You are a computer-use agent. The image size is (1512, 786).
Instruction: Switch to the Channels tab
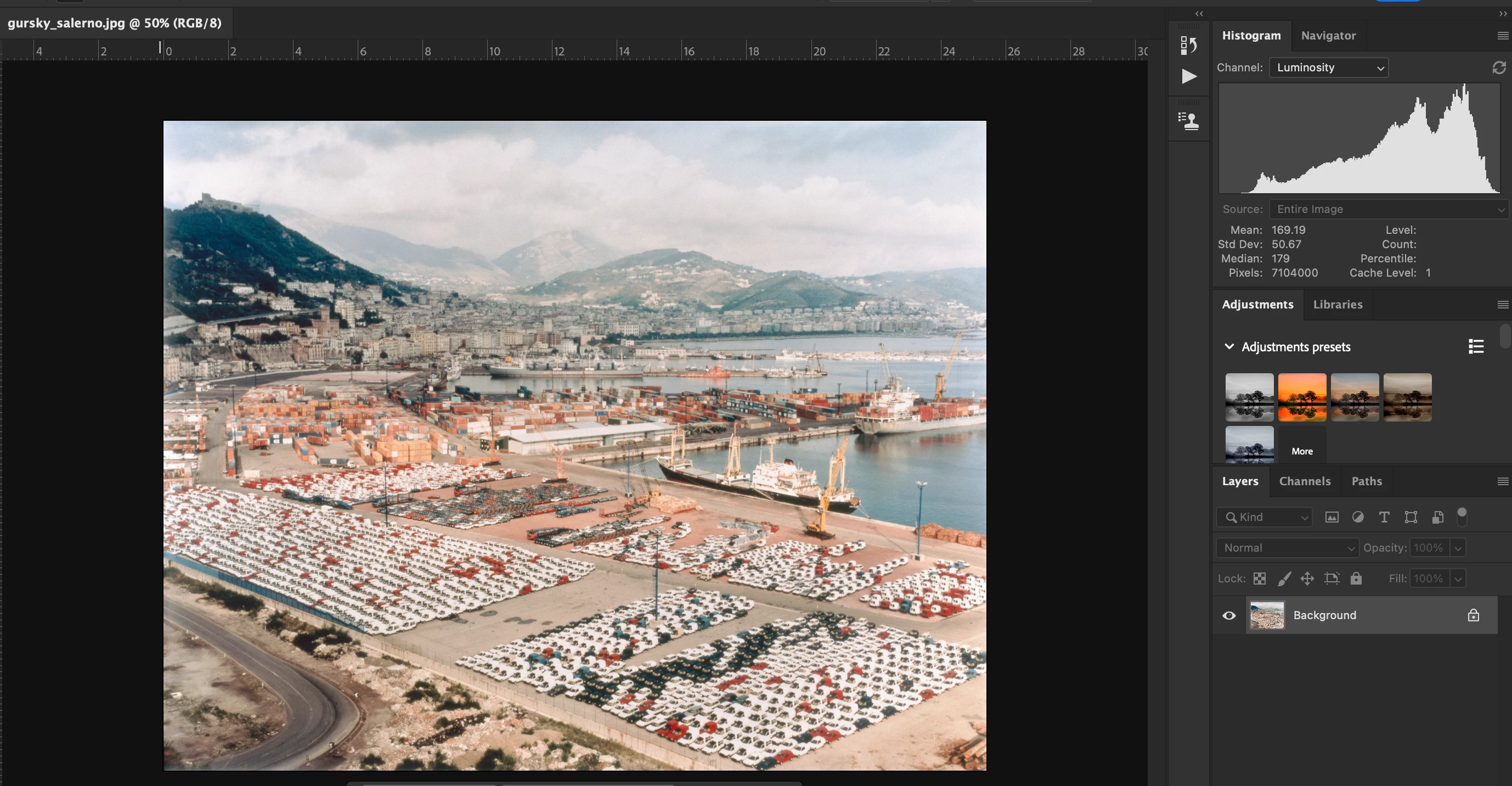point(1304,481)
